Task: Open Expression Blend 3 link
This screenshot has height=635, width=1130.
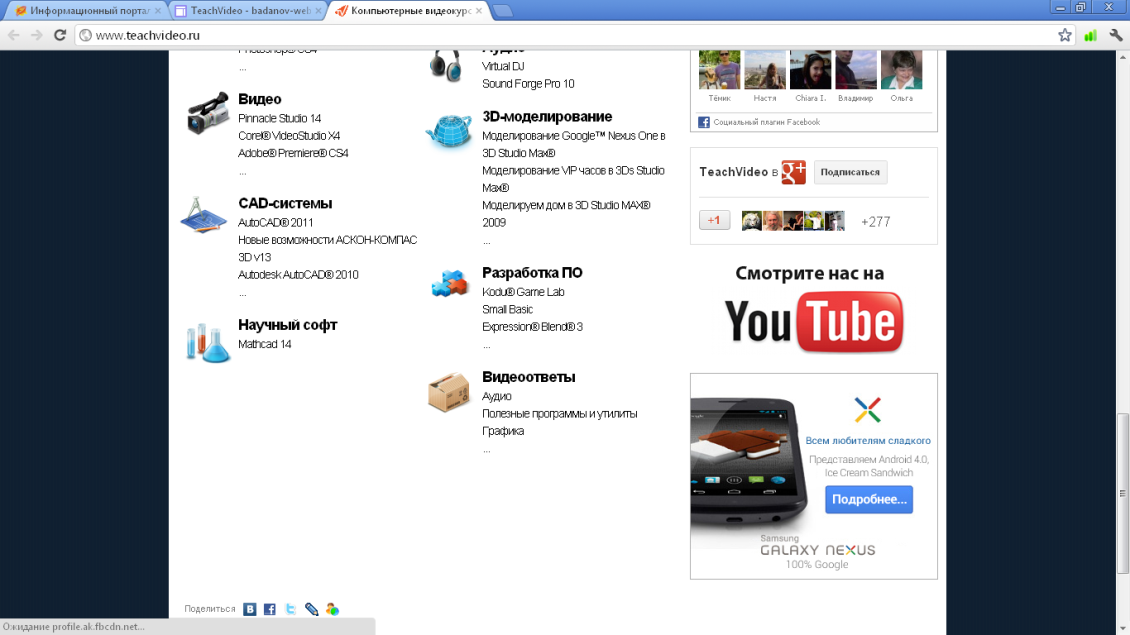Action: 533,327
